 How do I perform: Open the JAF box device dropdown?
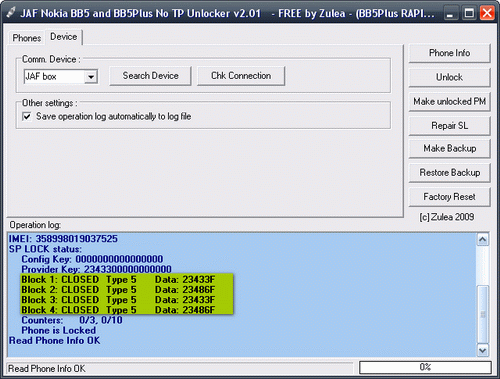91,77
